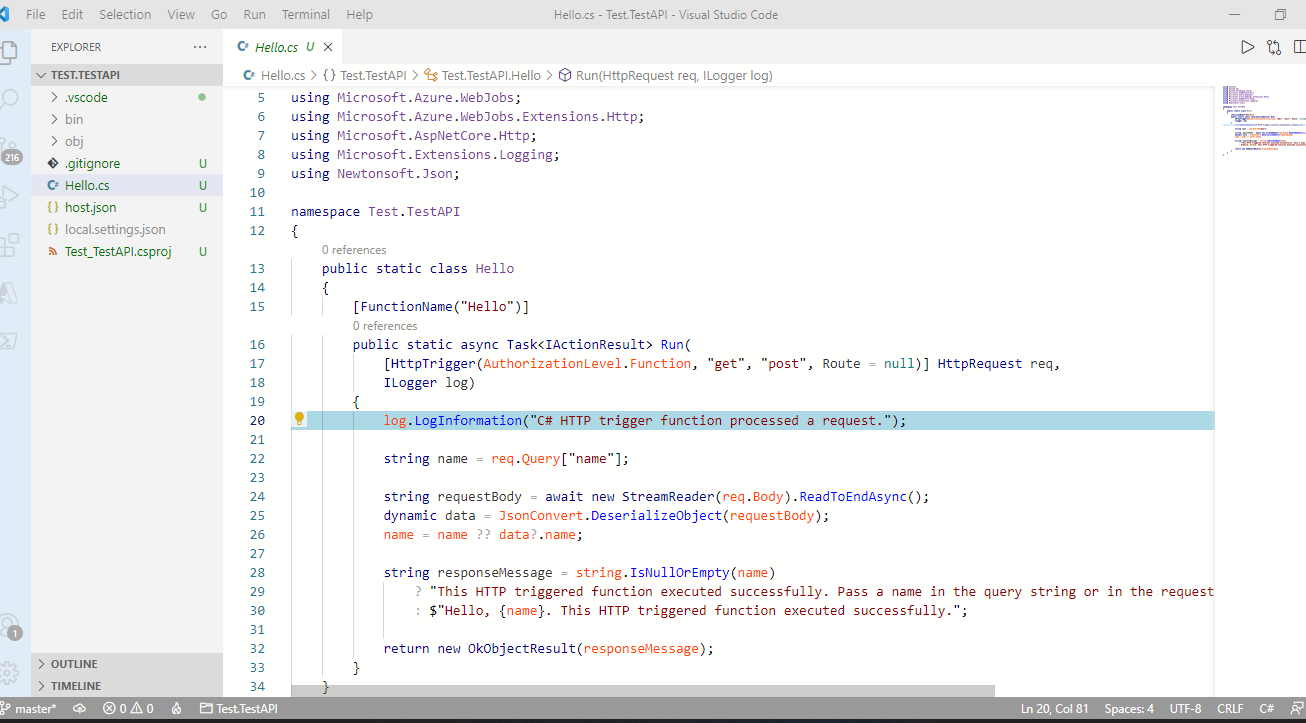Open Test_TestAPI.csproj in the explorer
The image size is (1306, 723).
127,251
